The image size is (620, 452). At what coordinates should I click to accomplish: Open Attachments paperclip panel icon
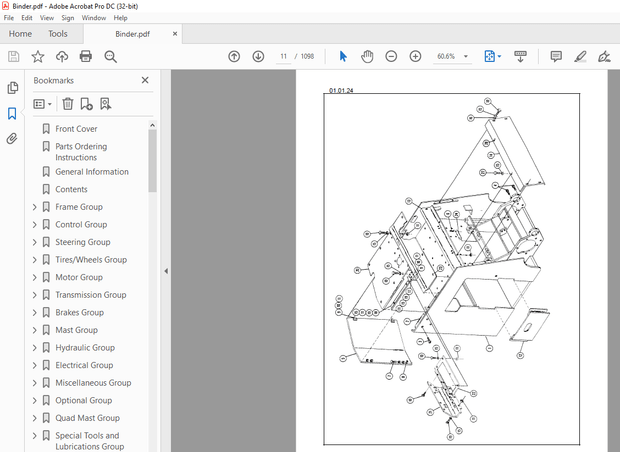12,139
